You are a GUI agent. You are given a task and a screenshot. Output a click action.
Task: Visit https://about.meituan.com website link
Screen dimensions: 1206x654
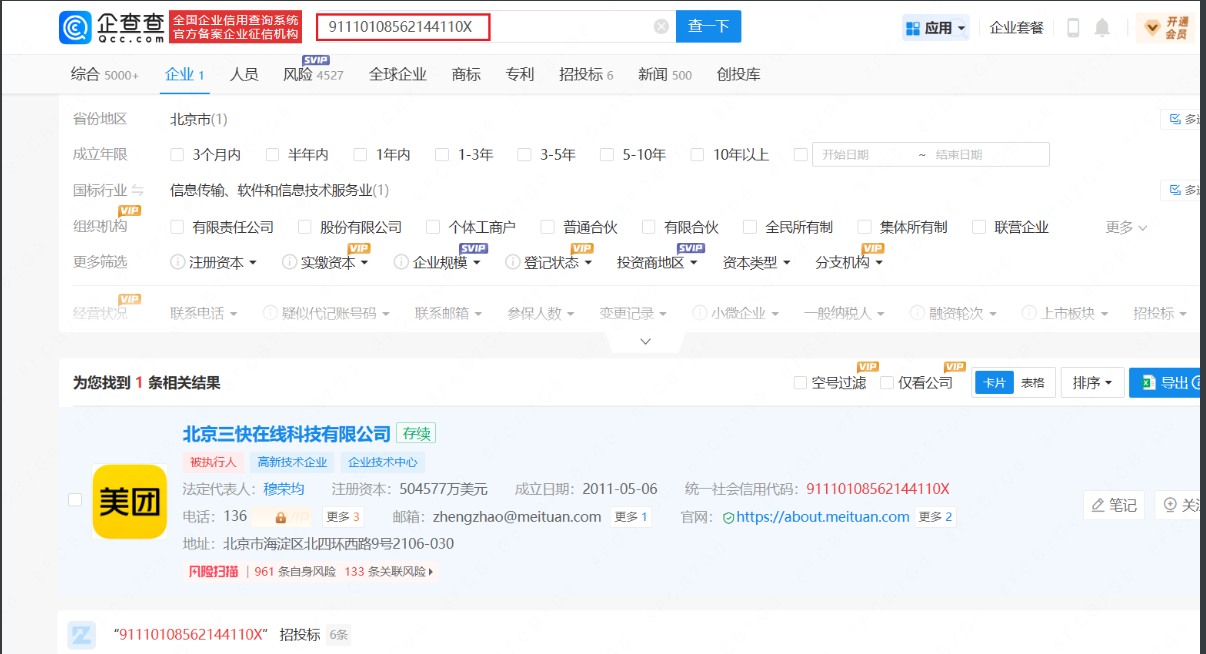tap(823, 517)
